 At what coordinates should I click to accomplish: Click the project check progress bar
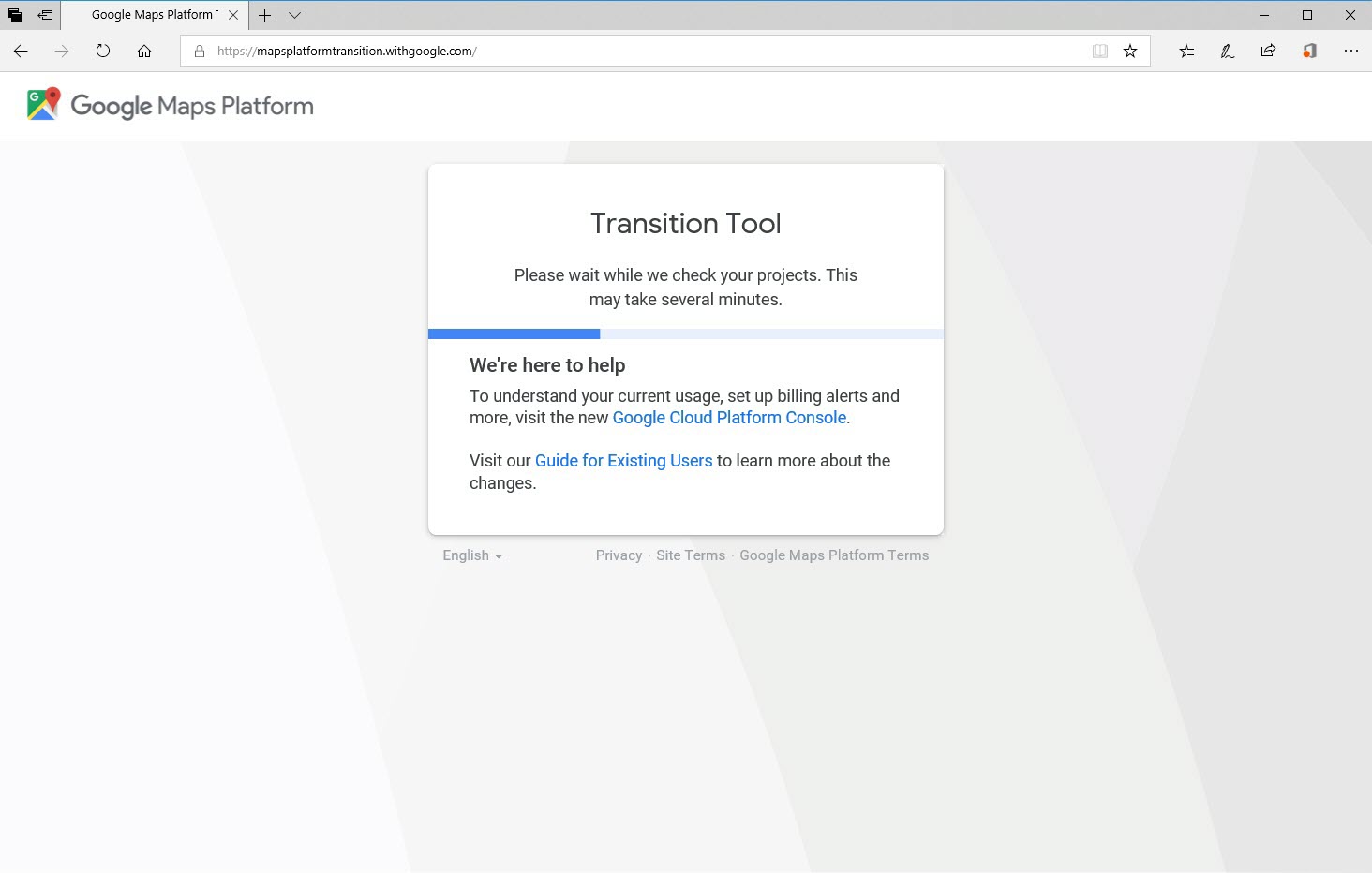coord(686,334)
